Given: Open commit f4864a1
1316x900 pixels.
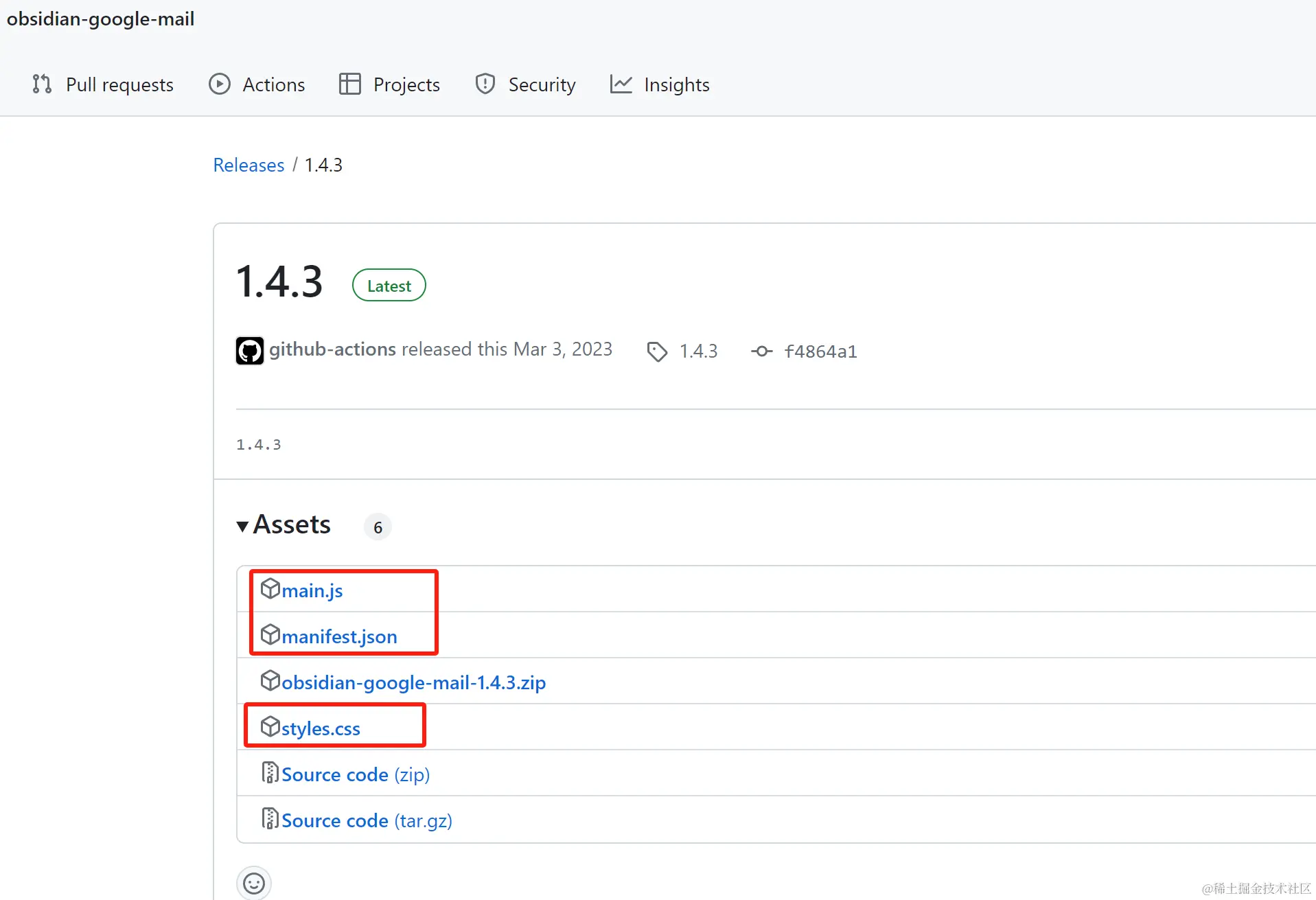Looking at the screenshot, I should pos(820,351).
